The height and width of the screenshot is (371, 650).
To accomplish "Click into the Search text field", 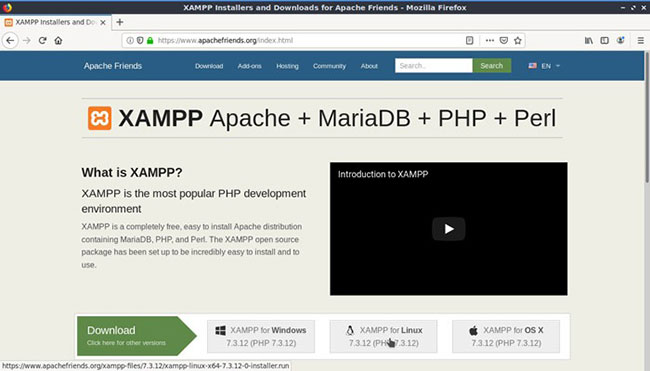I will [x=434, y=65].
